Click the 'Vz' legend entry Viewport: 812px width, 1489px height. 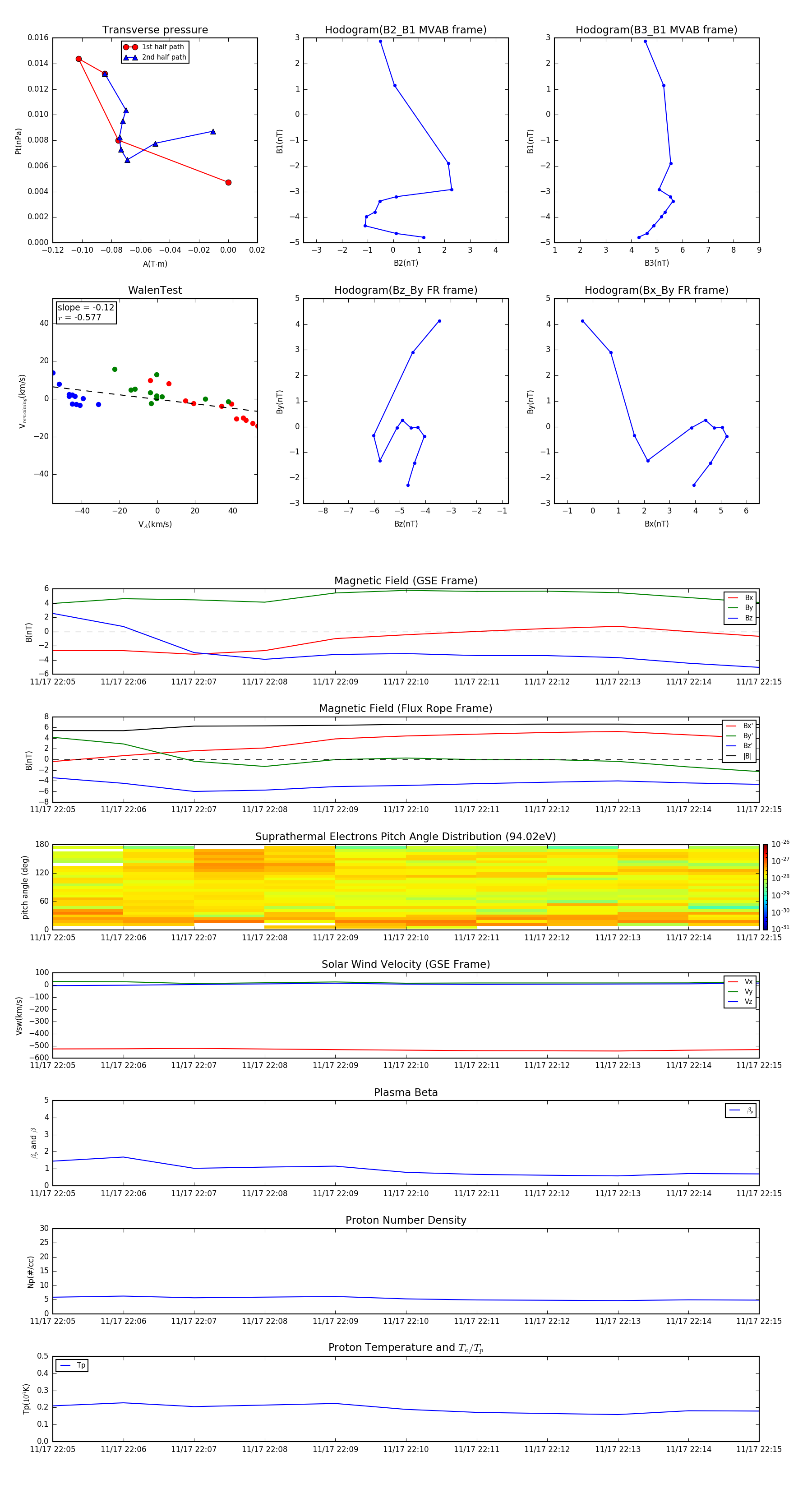coord(740,1001)
